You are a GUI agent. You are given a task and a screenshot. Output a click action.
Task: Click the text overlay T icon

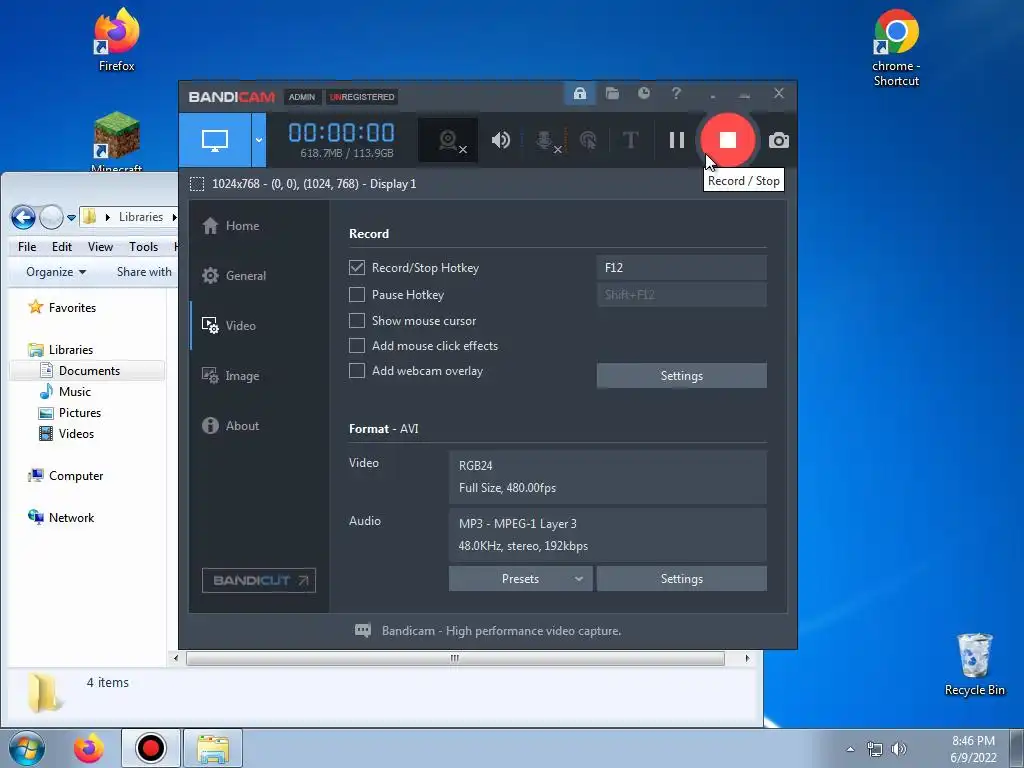pyautogui.click(x=630, y=140)
